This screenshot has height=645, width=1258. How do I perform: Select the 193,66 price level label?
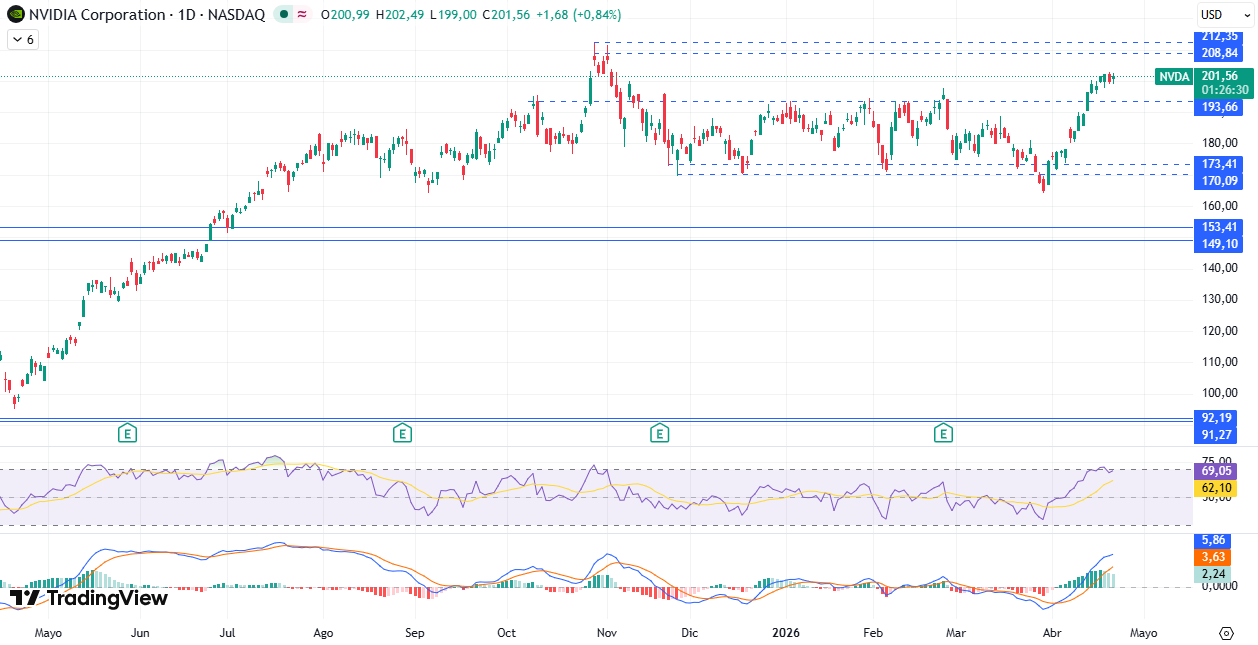pyautogui.click(x=1219, y=107)
